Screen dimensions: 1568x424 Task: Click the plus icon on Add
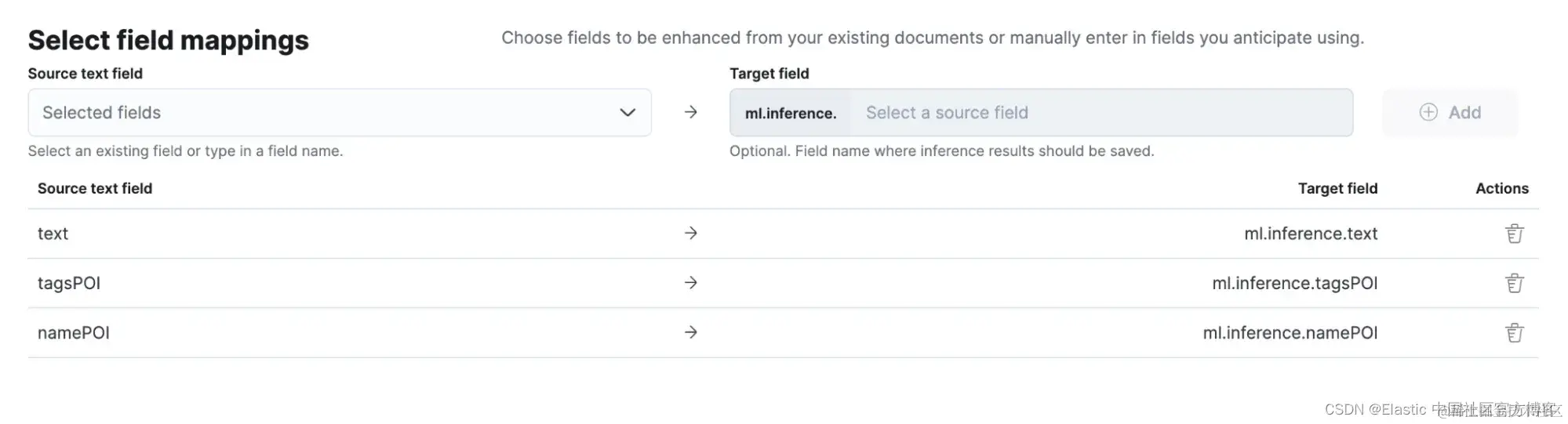[x=1428, y=113]
